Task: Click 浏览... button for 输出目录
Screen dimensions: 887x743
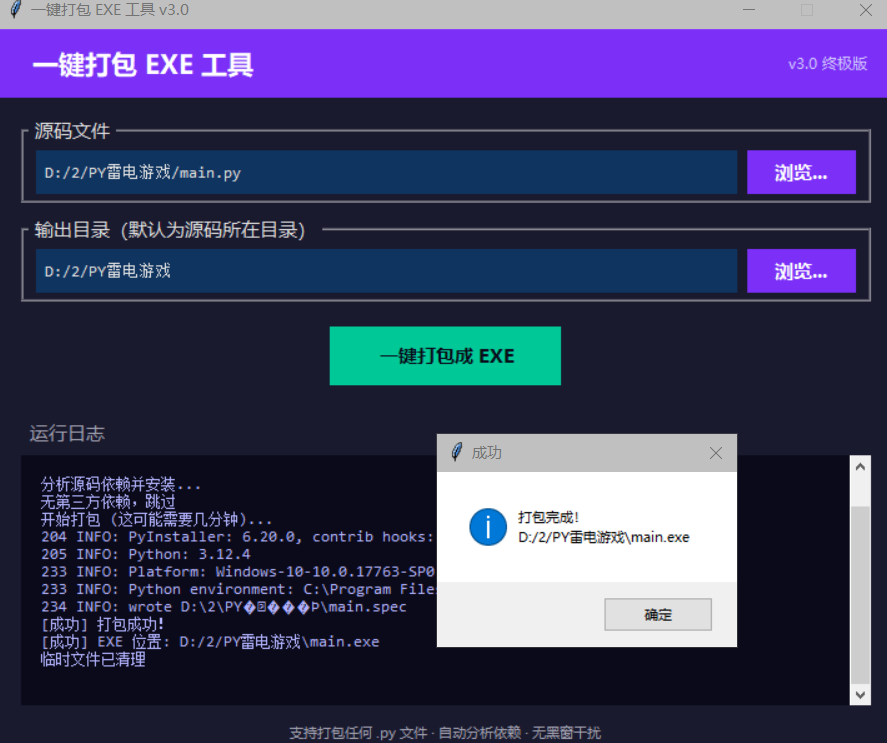Action: (x=801, y=271)
